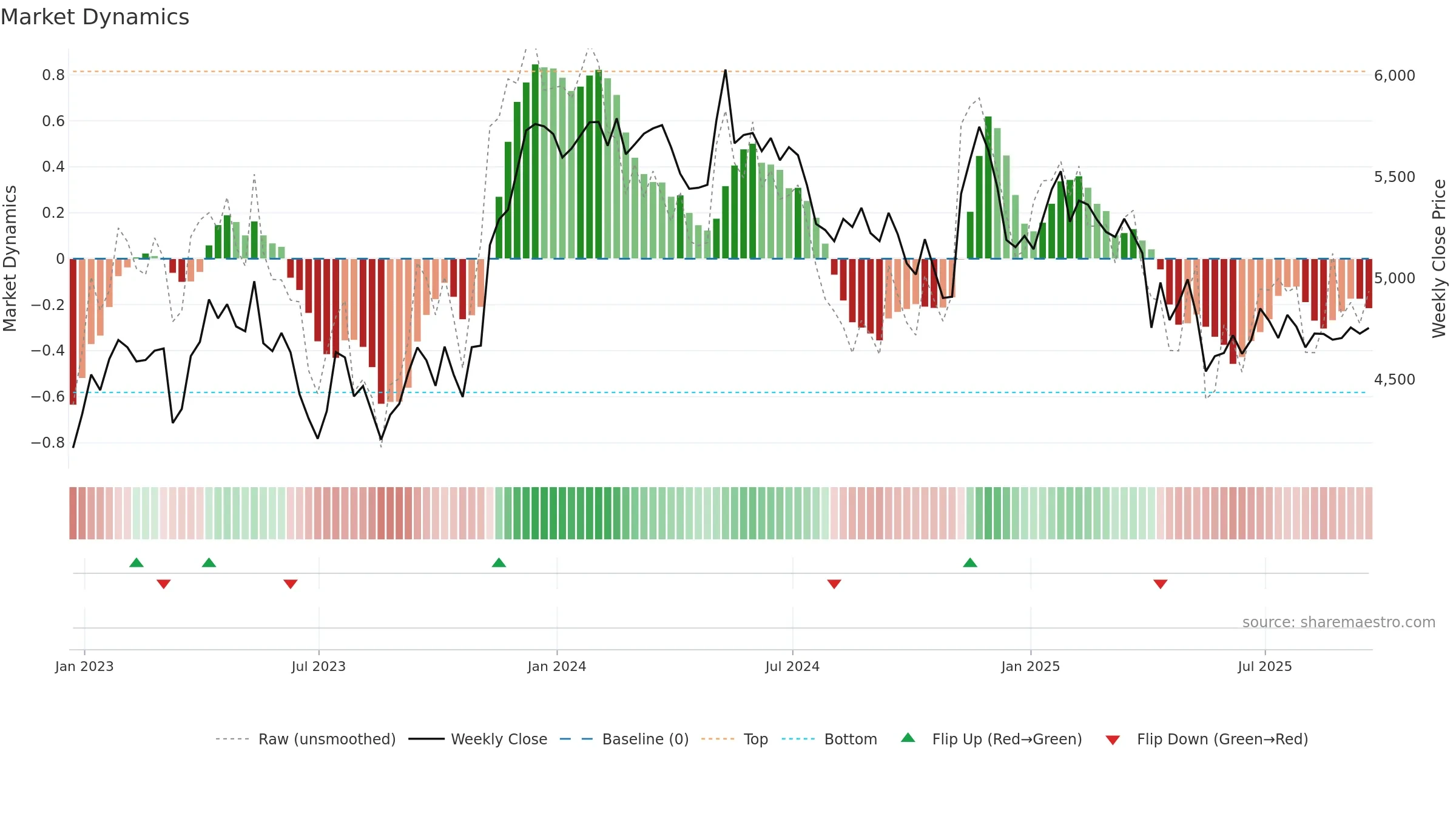This screenshot has width=1456, height=819.
Task: Click the Jul 2023 x-axis label
Action: click(x=318, y=667)
